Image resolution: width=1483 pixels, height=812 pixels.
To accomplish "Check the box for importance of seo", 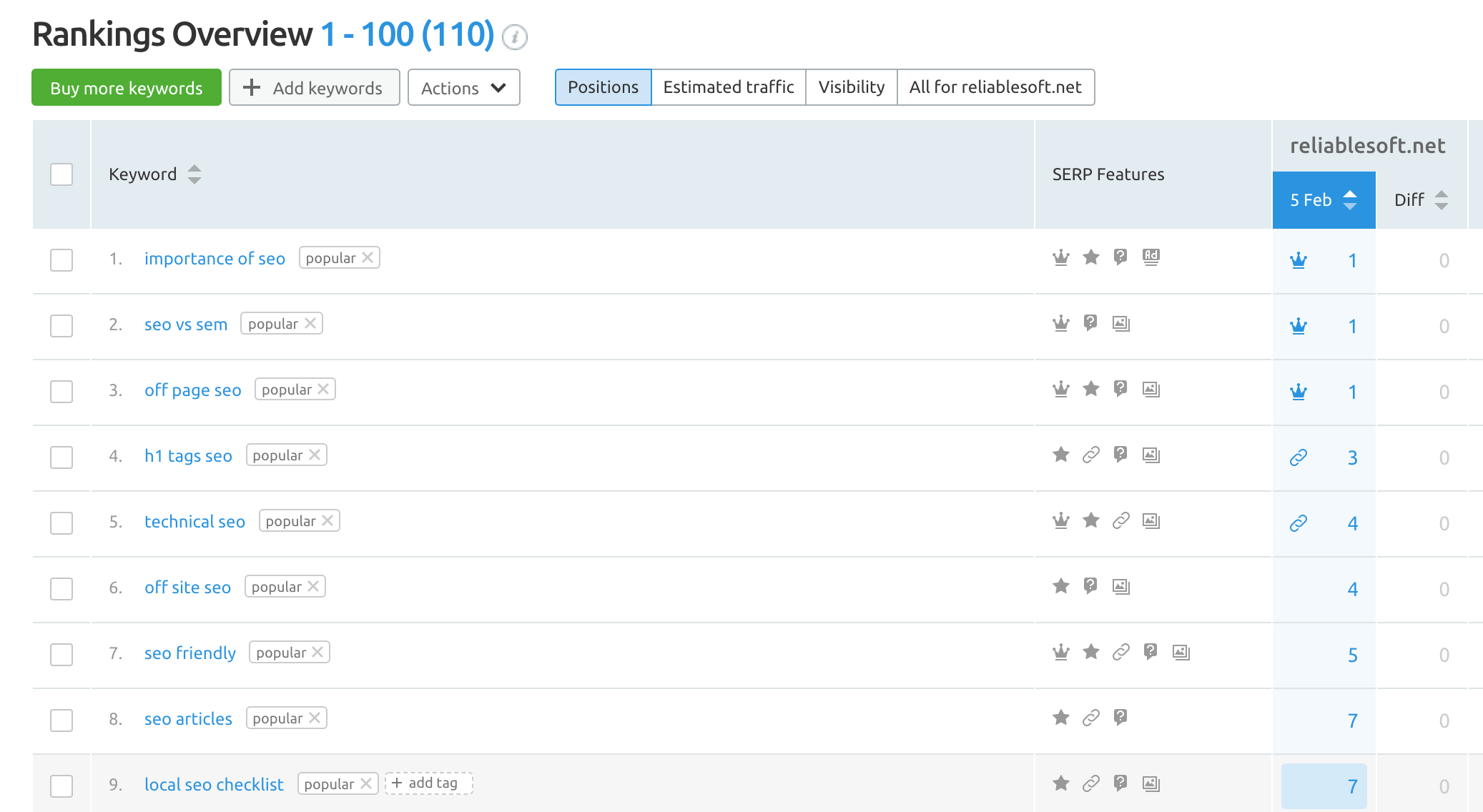I will 61,260.
